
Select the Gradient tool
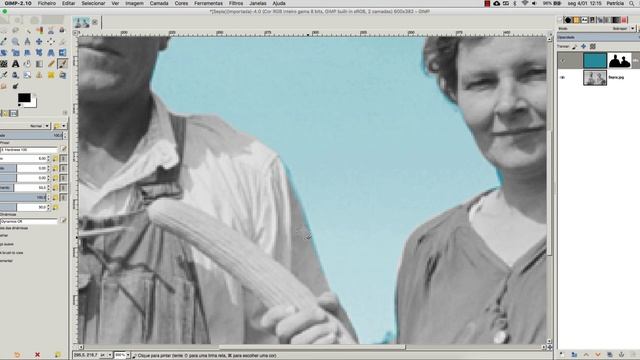39,64
